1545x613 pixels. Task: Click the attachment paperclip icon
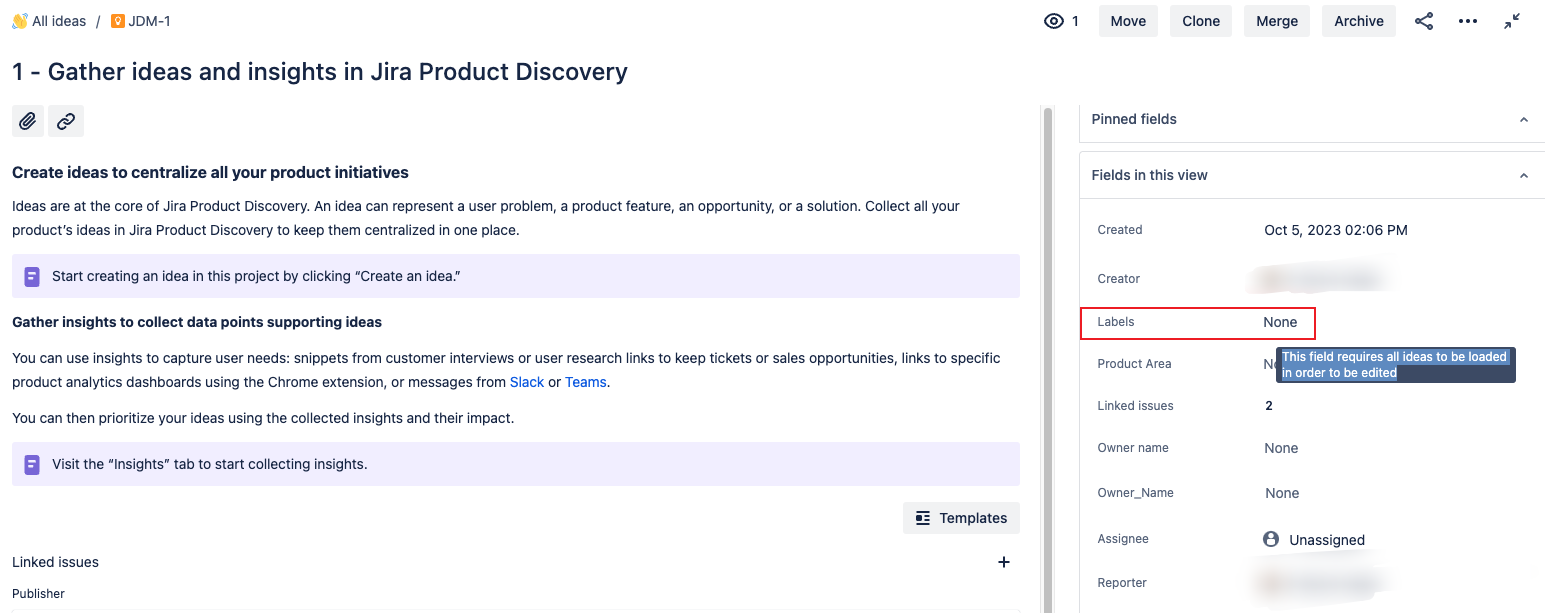pos(28,121)
